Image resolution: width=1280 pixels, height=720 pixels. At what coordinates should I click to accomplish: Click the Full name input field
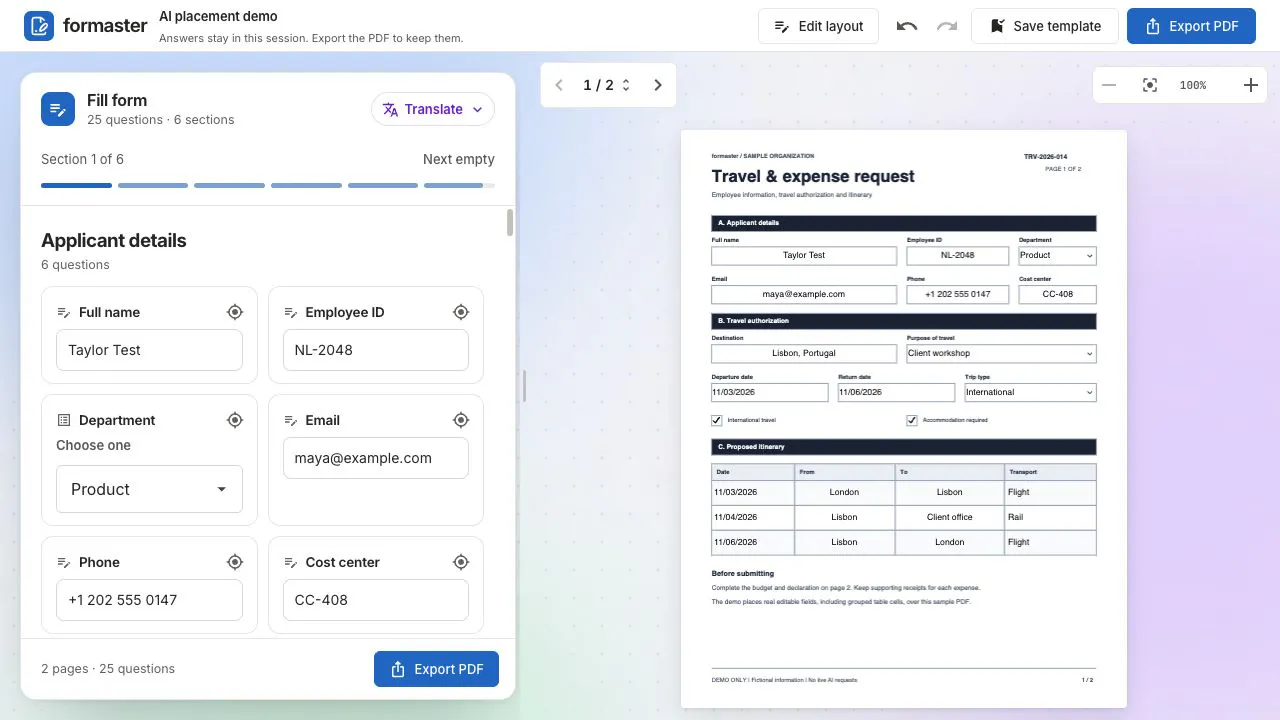[x=149, y=350]
